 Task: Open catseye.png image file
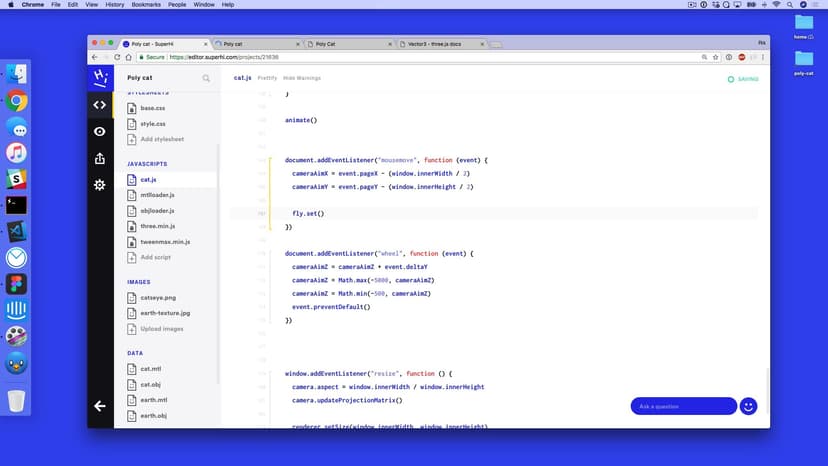pyautogui.click(x=157, y=297)
